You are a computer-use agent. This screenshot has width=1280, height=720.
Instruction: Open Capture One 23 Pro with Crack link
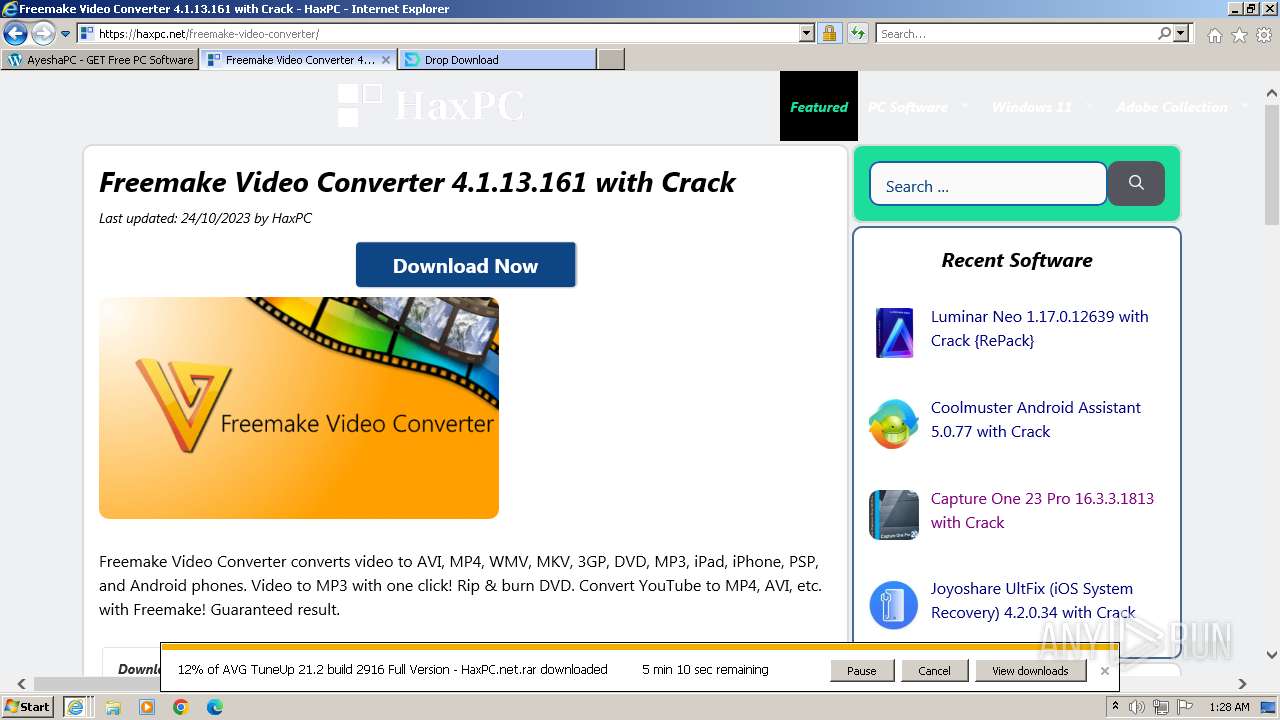1042,510
